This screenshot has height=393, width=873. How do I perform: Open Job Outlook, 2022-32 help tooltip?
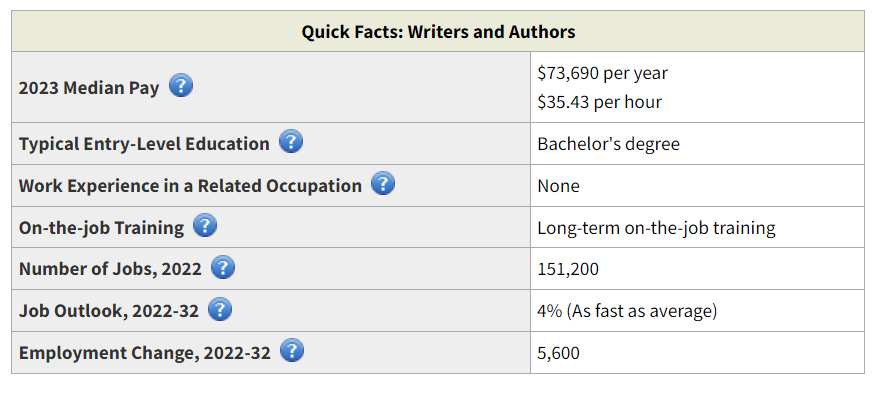220,310
